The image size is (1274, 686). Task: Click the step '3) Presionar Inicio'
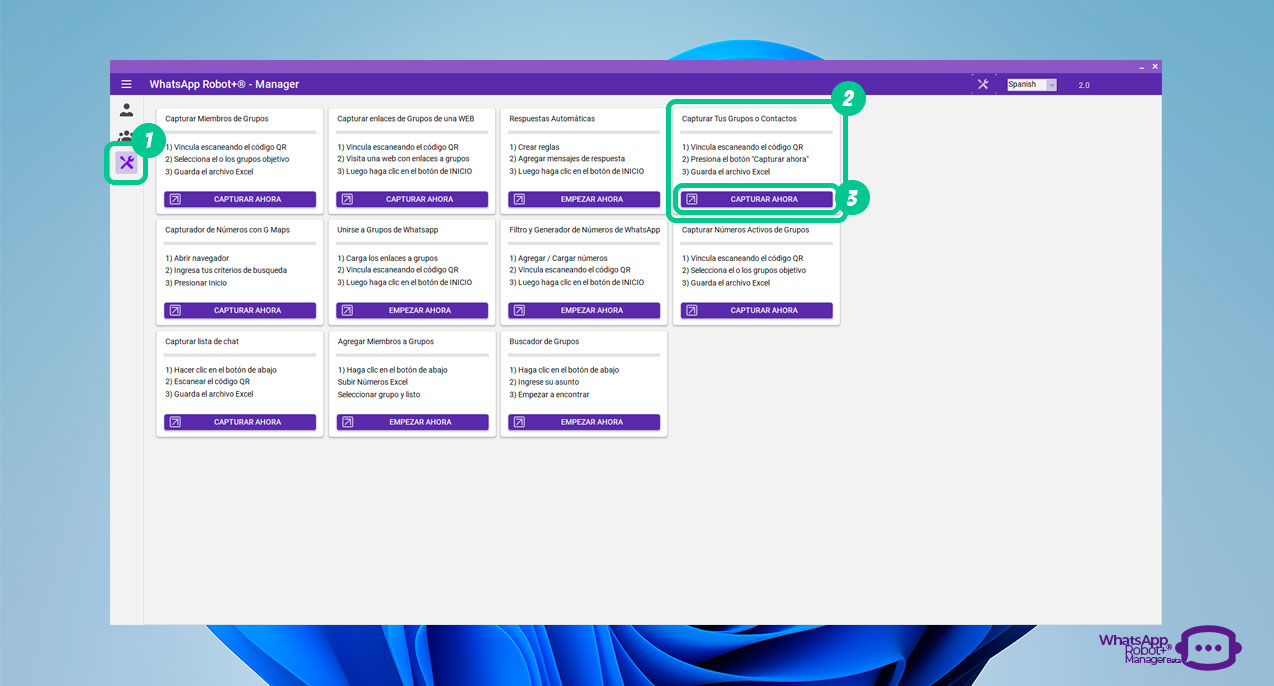pyautogui.click(x=196, y=283)
